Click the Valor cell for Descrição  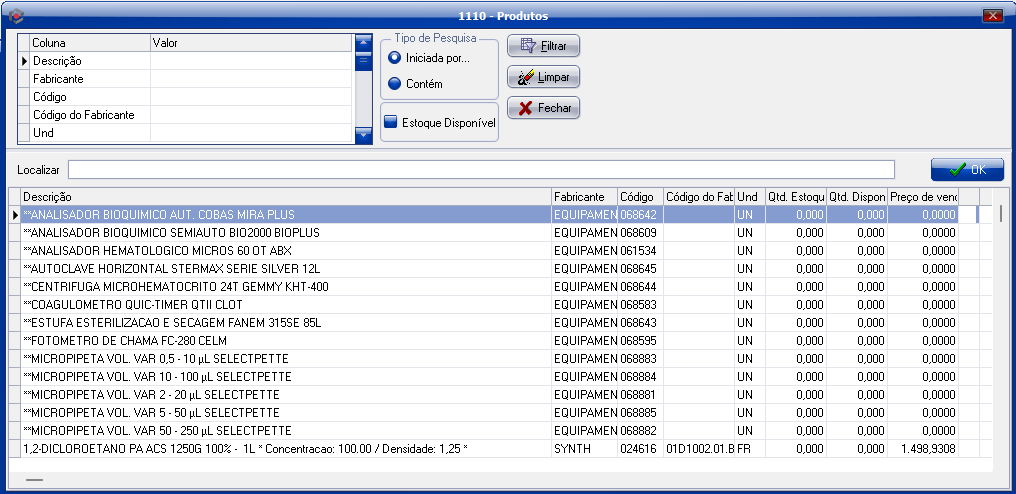[250, 61]
